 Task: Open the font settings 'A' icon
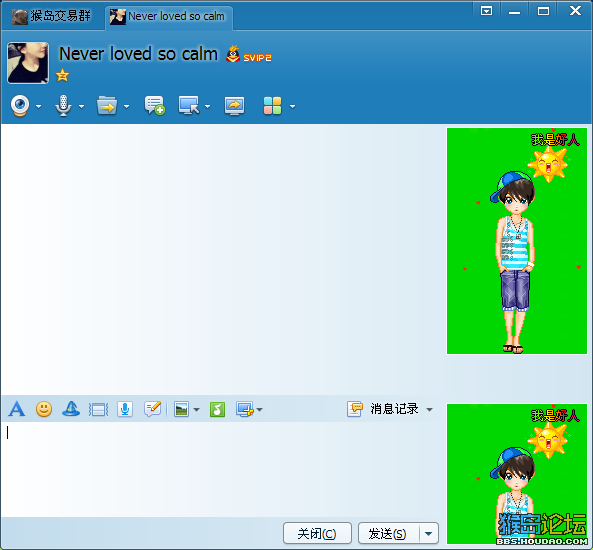coord(17,409)
